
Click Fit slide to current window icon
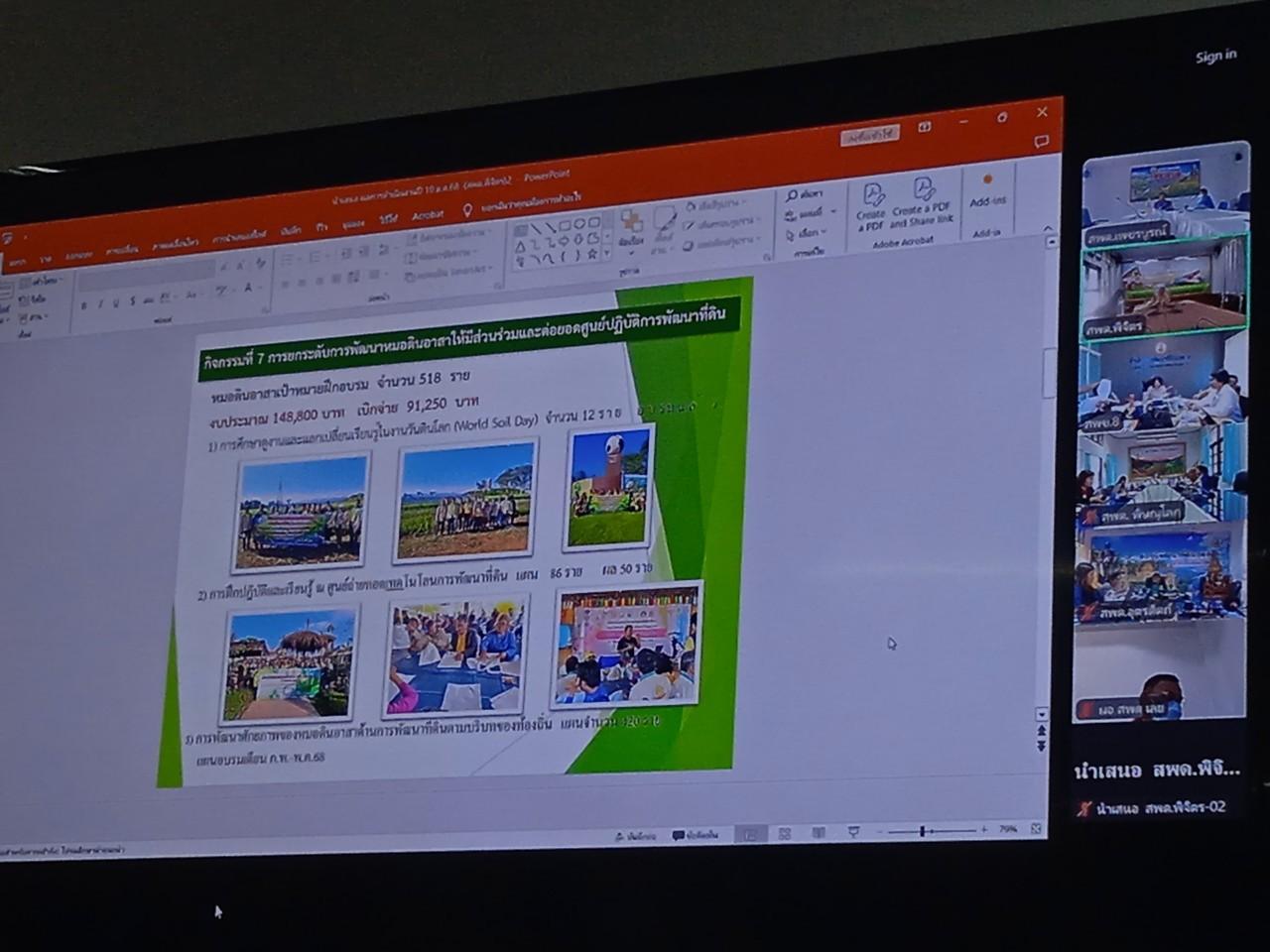[1036, 828]
